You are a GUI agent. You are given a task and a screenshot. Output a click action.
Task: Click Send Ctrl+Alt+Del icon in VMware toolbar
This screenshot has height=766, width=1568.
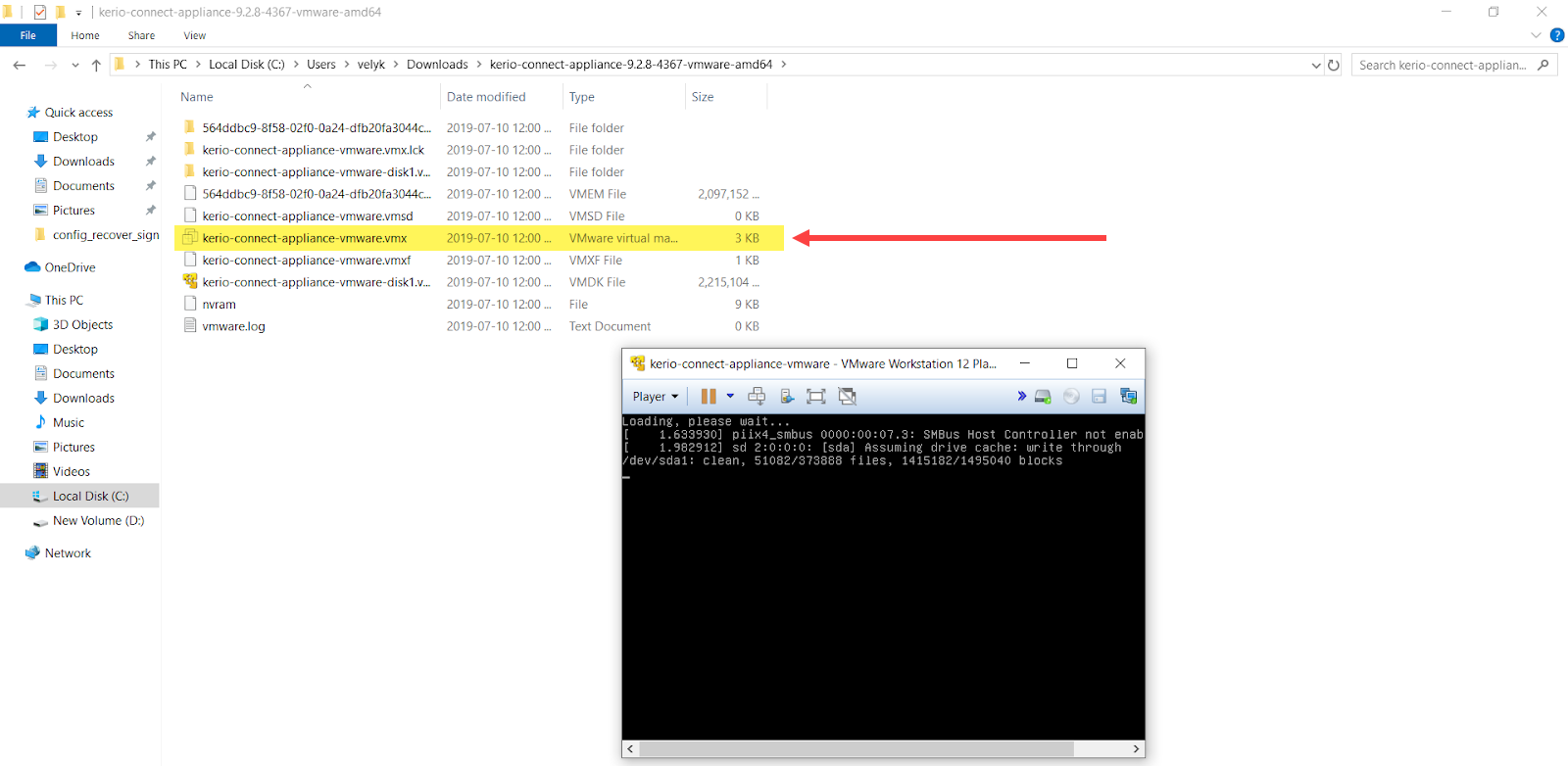[757, 397]
